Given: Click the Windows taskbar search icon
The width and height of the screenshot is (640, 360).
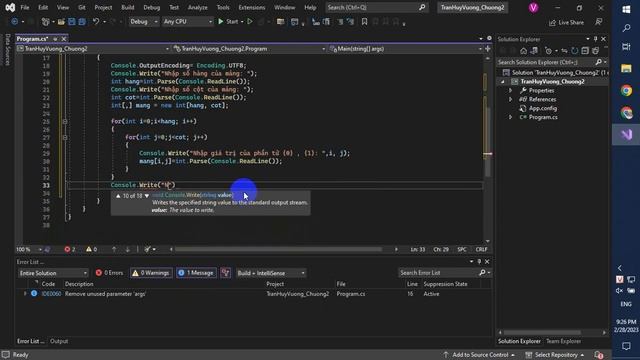Looking at the screenshot, I should pyautogui.click(x=626, y=28).
